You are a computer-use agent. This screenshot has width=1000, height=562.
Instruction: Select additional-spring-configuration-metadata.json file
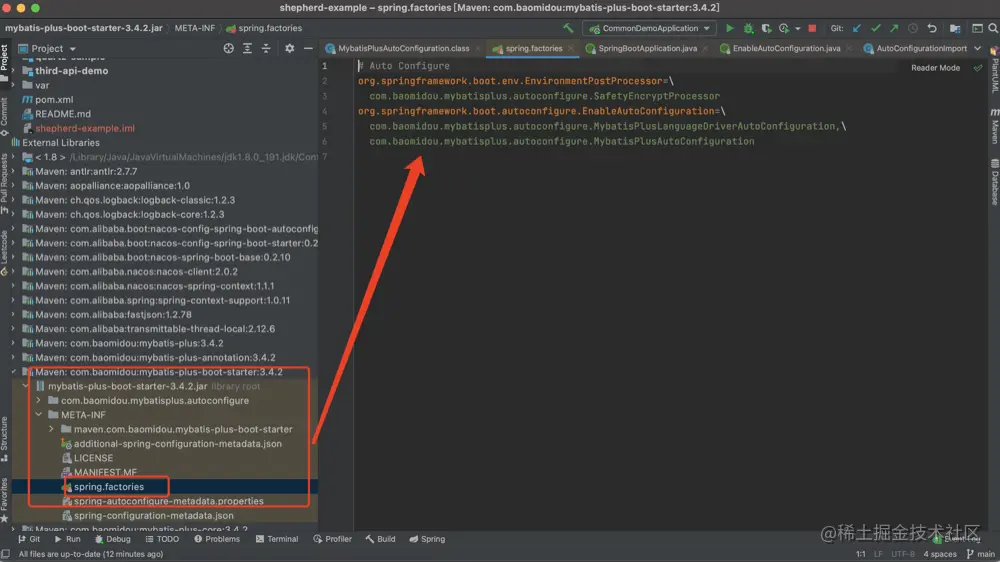click(x=177, y=443)
